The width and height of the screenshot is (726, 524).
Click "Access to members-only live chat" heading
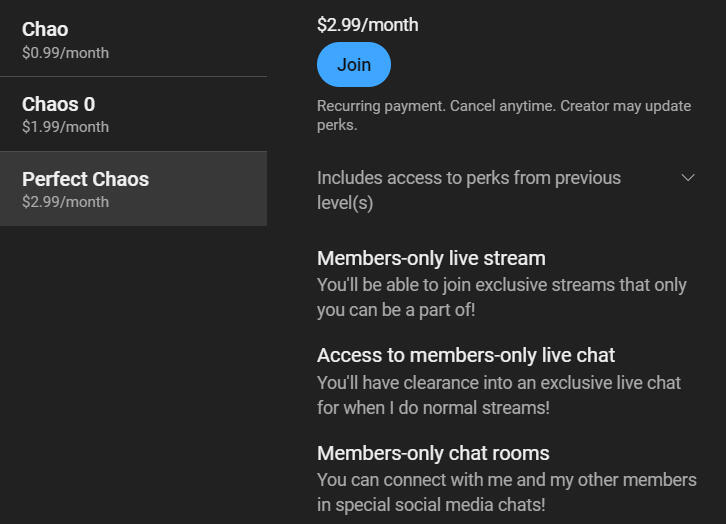coord(466,355)
